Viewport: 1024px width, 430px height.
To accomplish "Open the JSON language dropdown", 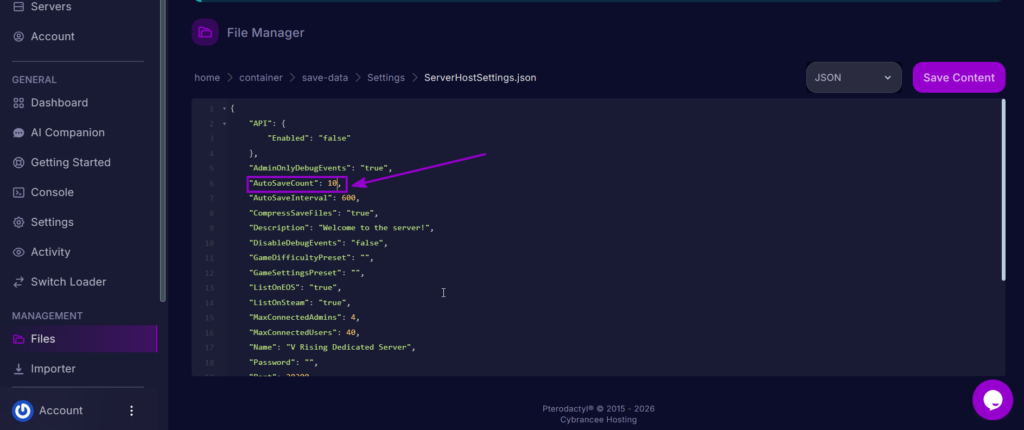I will (854, 78).
